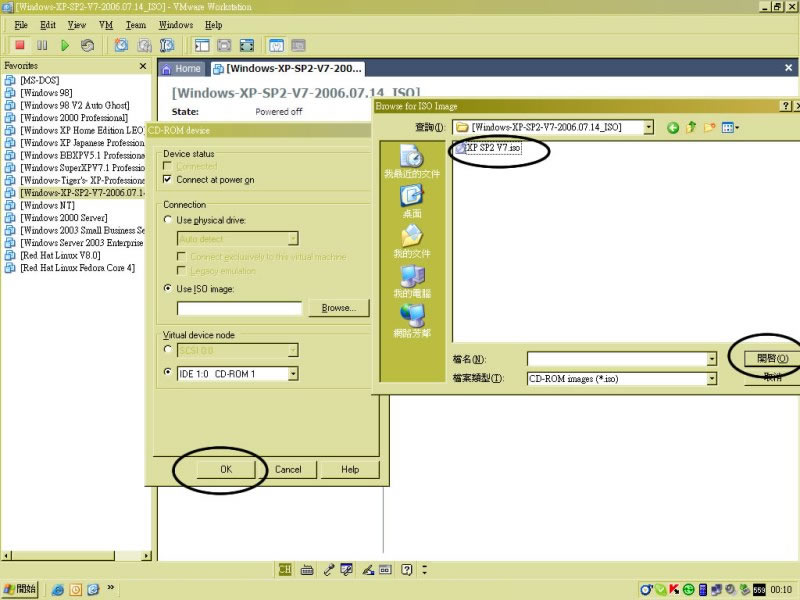The image size is (800, 600).
Task: Click the Up One Level folder icon
Action: (x=691, y=127)
